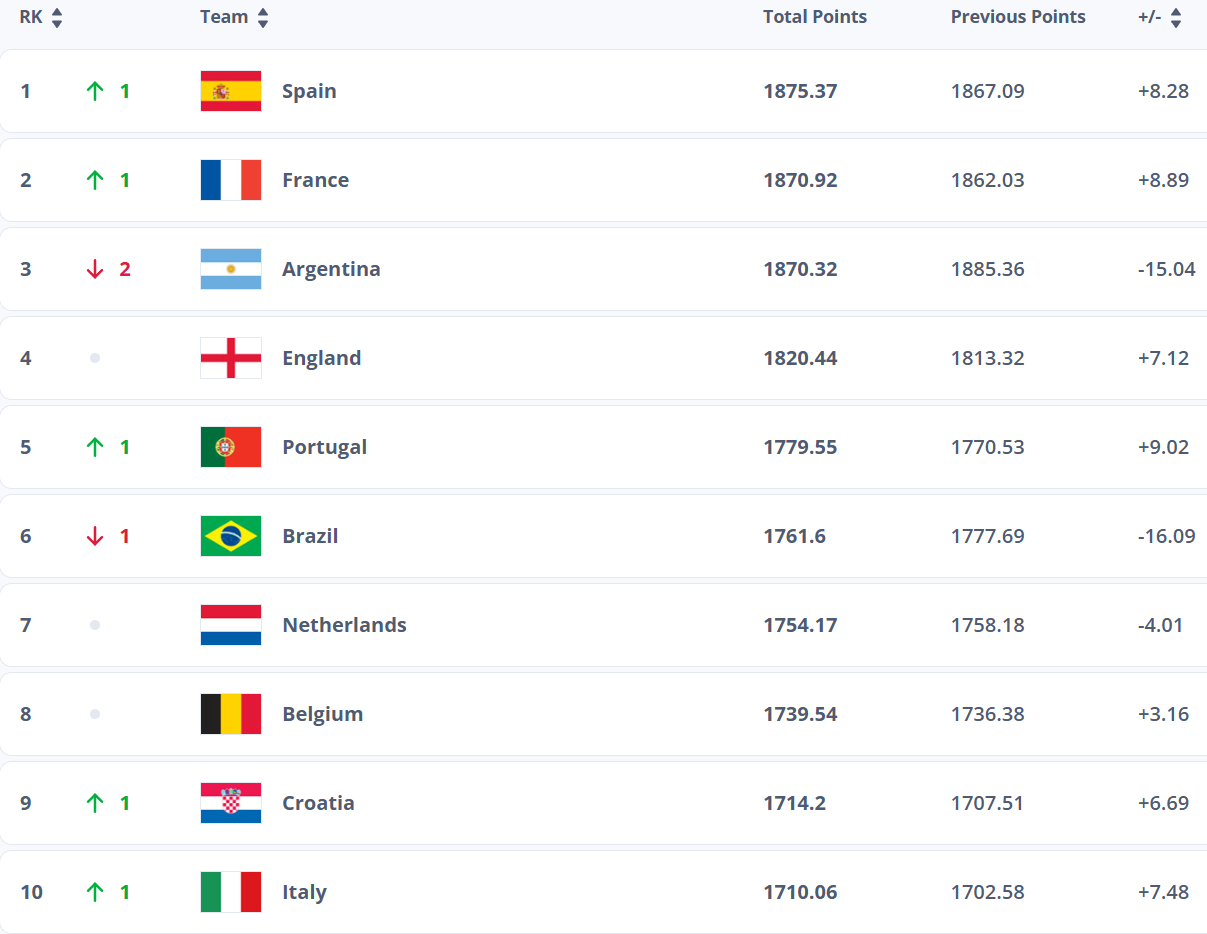Open the Spain team link
This screenshot has height=934, width=1207.
pyautogui.click(x=309, y=91)
